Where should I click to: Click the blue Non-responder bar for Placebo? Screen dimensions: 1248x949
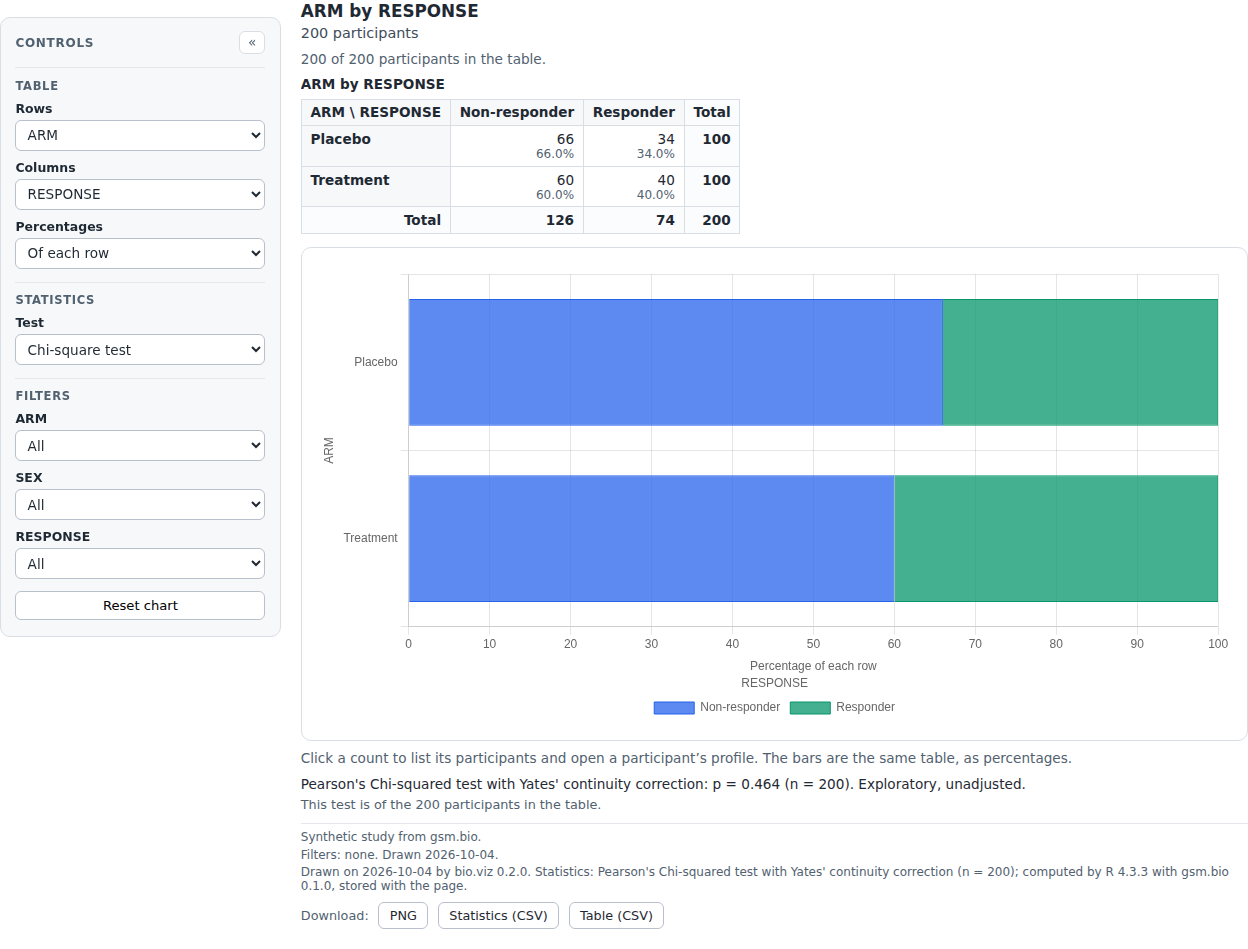(676, 362)
